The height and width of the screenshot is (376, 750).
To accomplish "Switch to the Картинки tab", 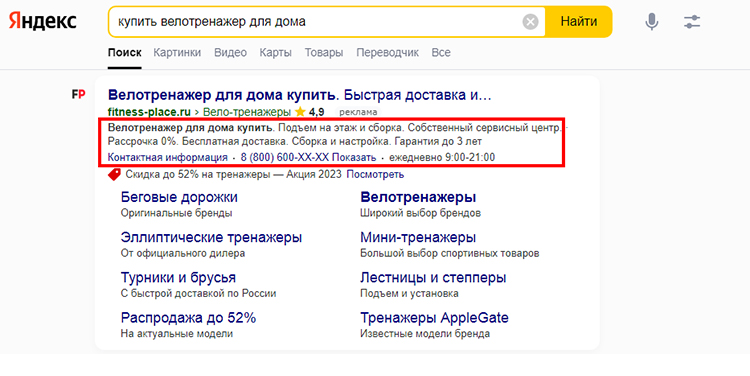I will (x=177, y=53).
